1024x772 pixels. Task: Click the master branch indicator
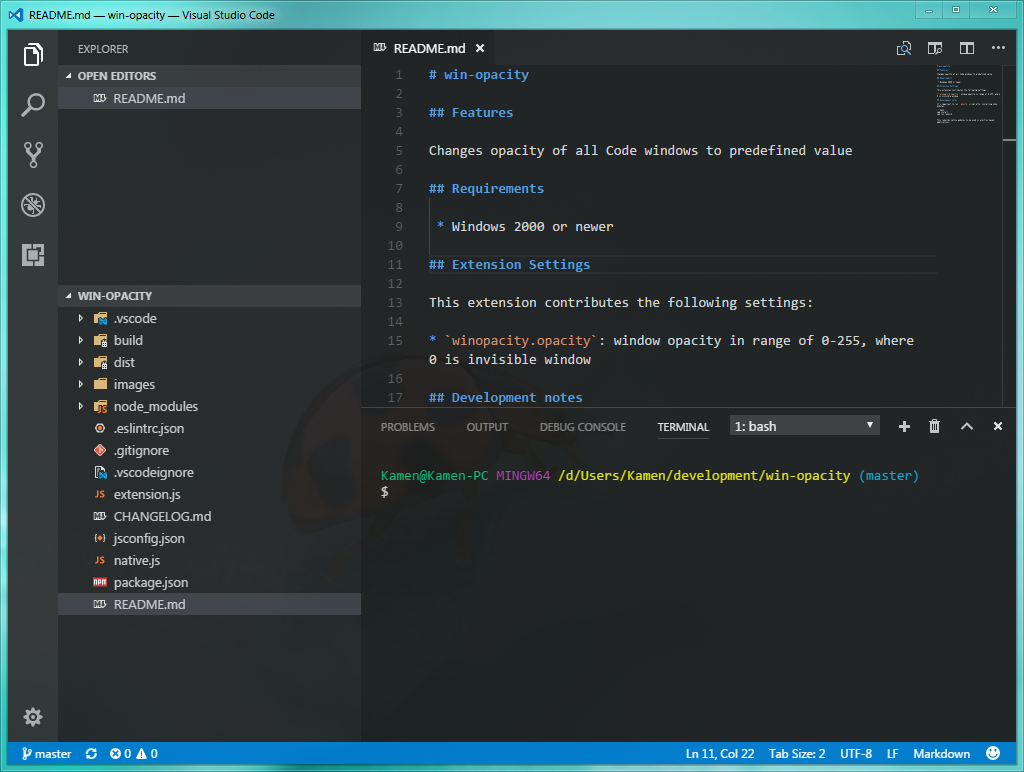[x=46, y=754]
